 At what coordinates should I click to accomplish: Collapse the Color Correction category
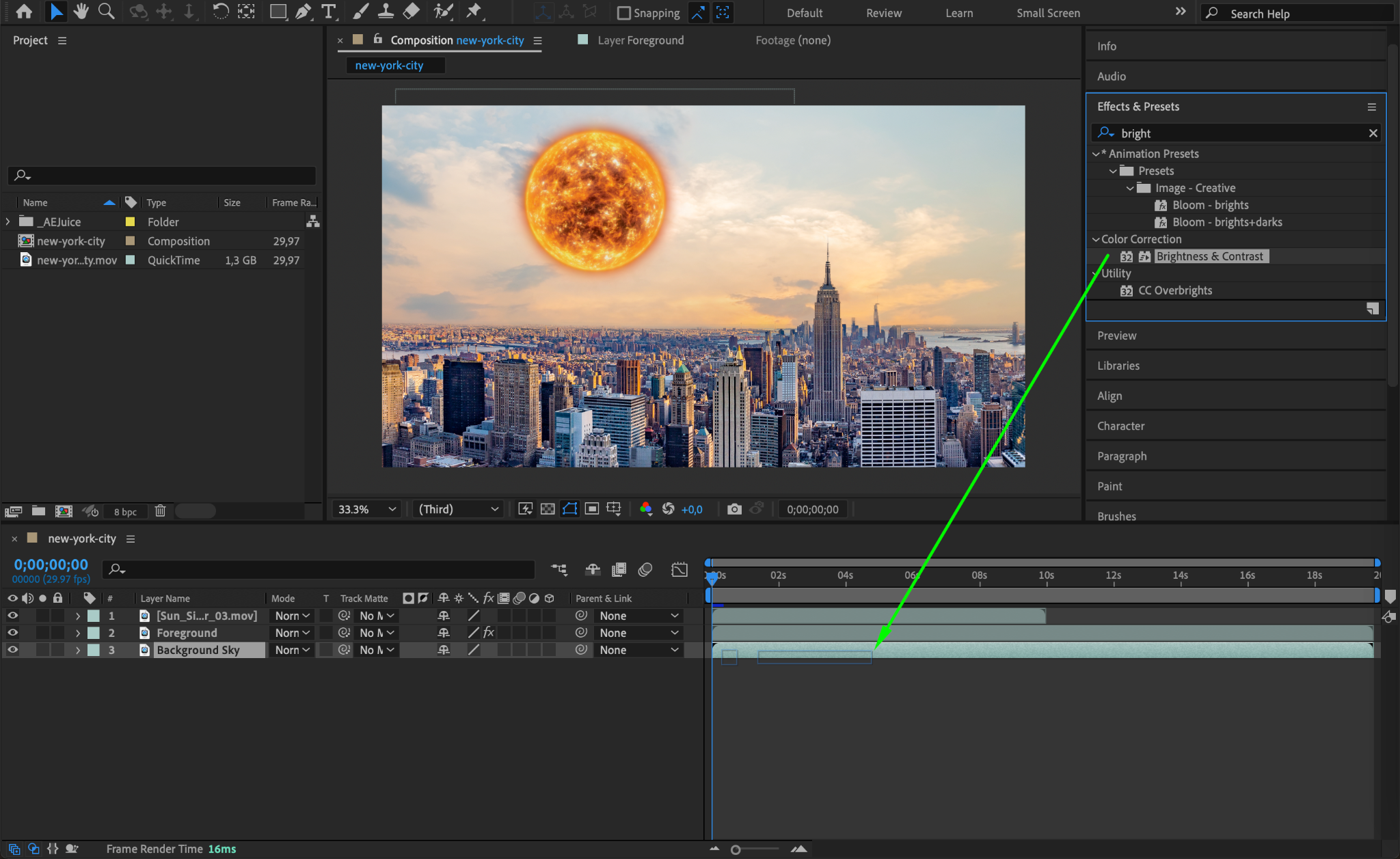coord(1096,239)
